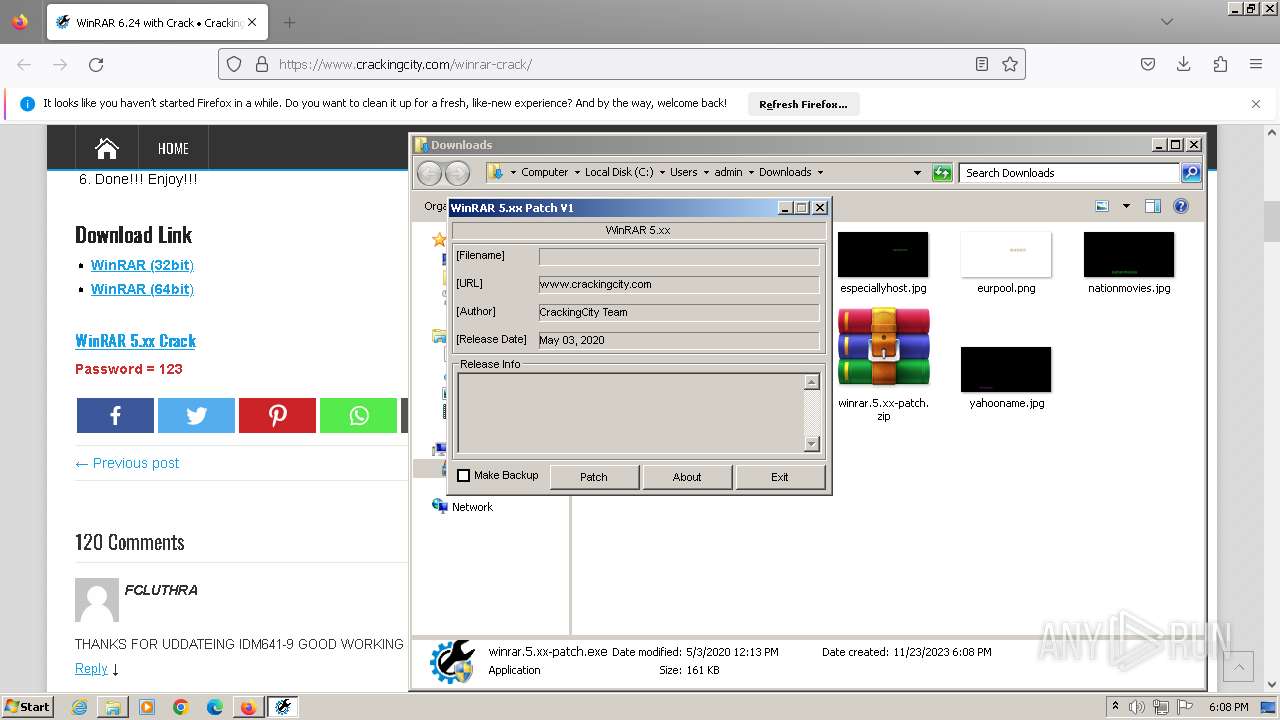1280x720 pixels.
Task: Open Explorer help question-mark icon
Action: coord(1181,206)
